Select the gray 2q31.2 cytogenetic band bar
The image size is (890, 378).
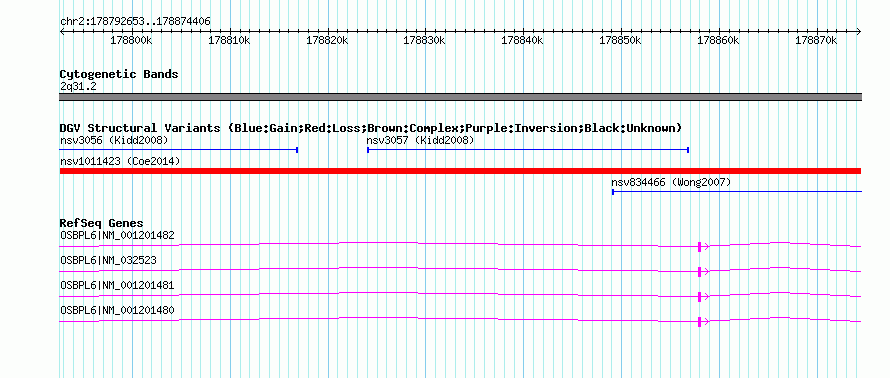point(460,97)
